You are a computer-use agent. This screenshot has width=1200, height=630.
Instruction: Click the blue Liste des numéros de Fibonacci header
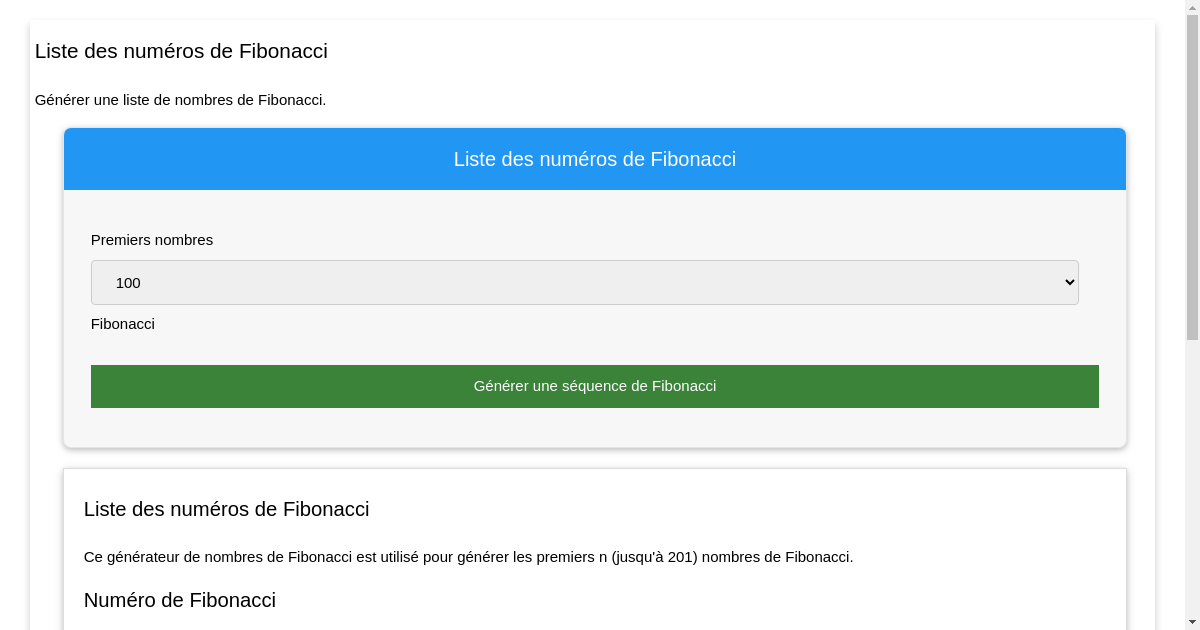[x=594, y=159]
